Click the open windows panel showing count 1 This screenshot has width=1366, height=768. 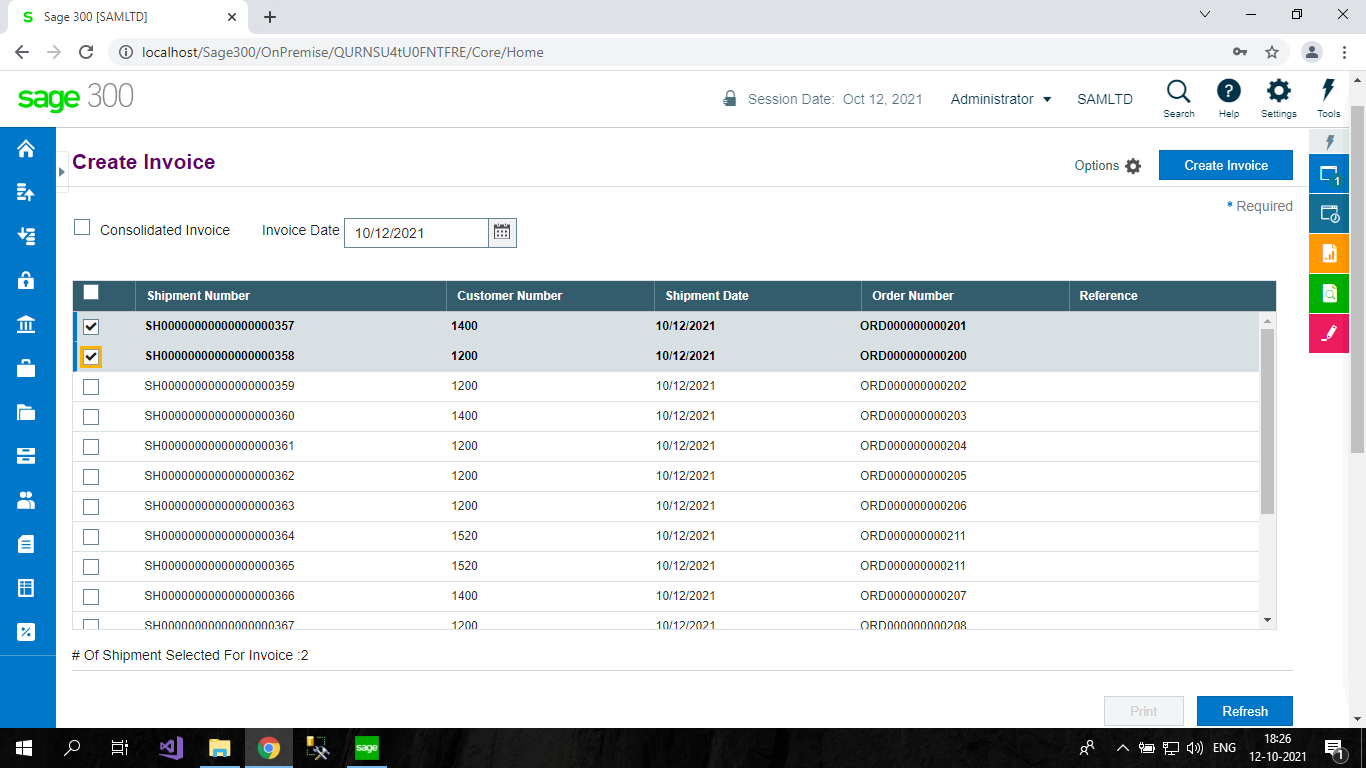click(x=1328, y=173)
